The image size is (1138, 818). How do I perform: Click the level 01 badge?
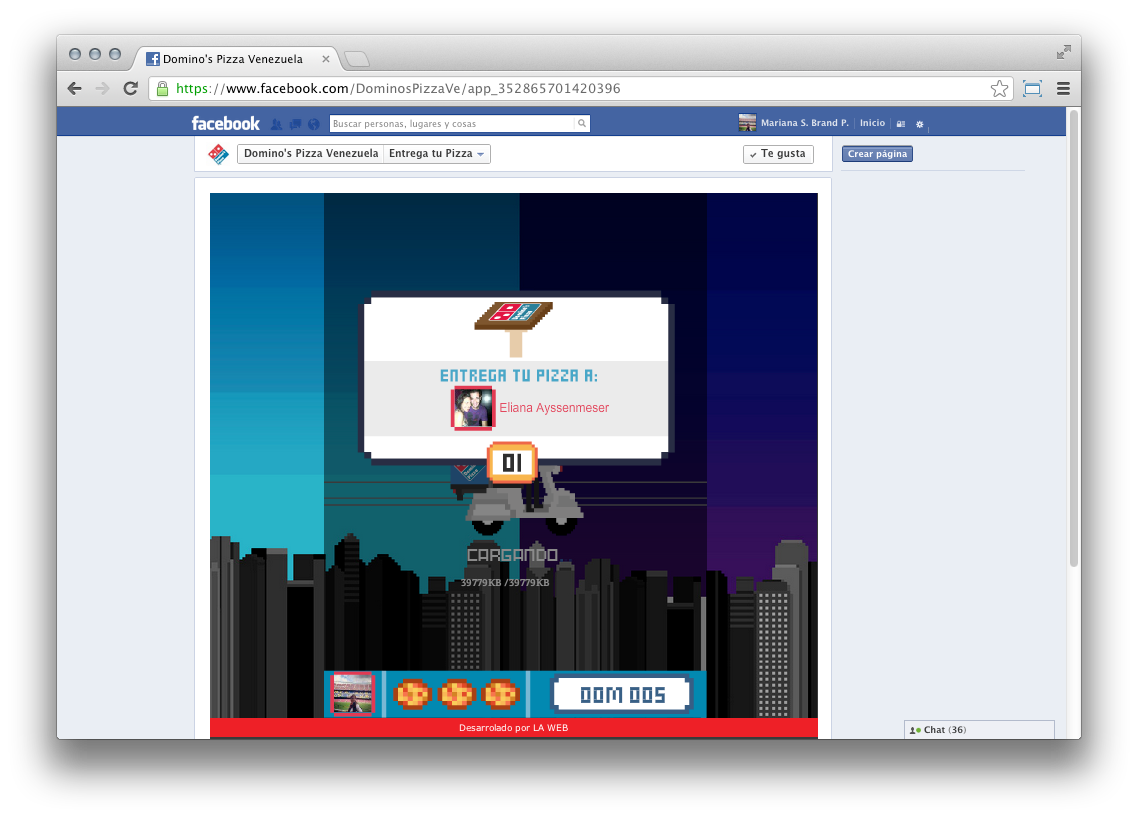(x=512, y=462)
